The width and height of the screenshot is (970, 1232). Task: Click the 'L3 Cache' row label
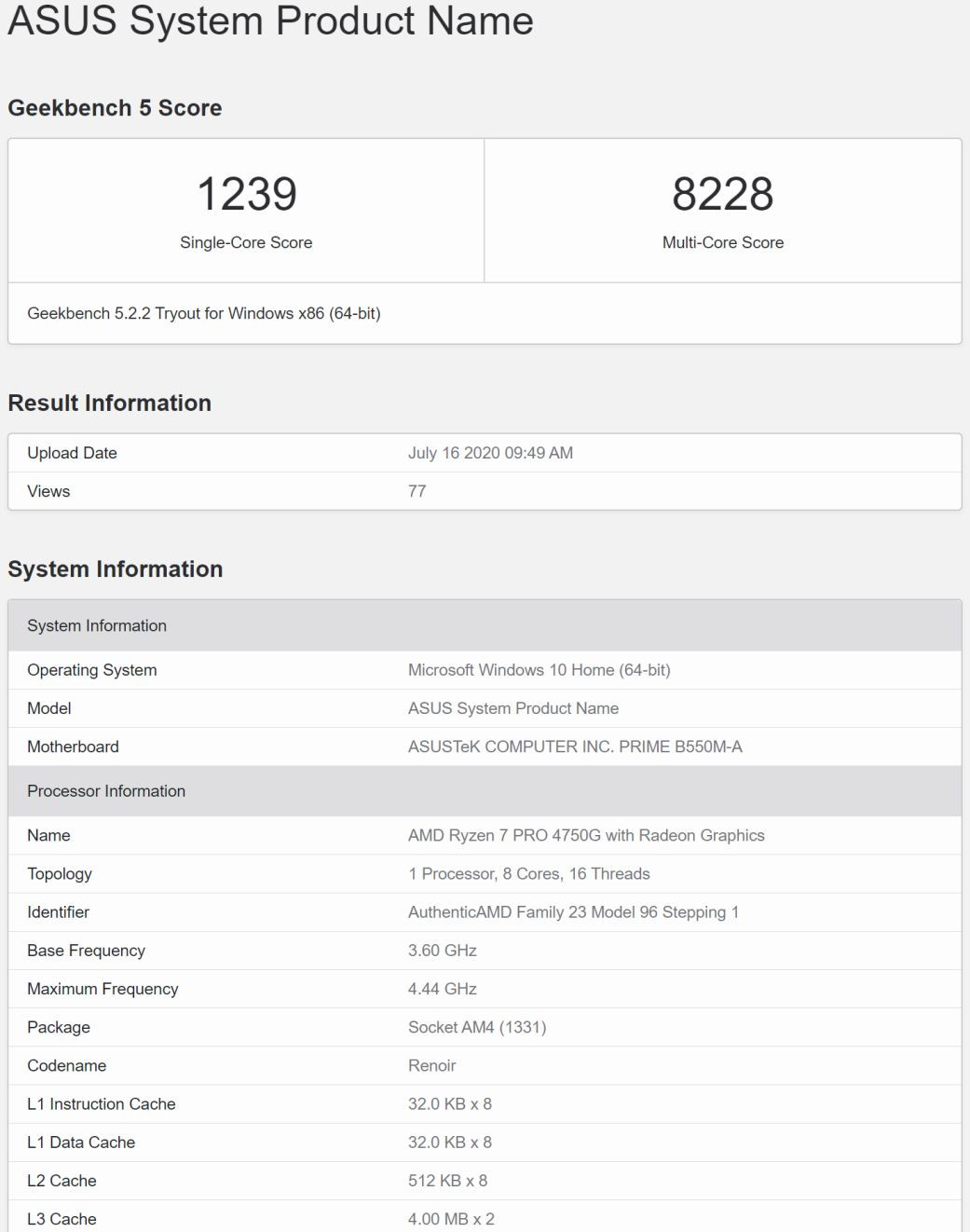click(61, 1219)
